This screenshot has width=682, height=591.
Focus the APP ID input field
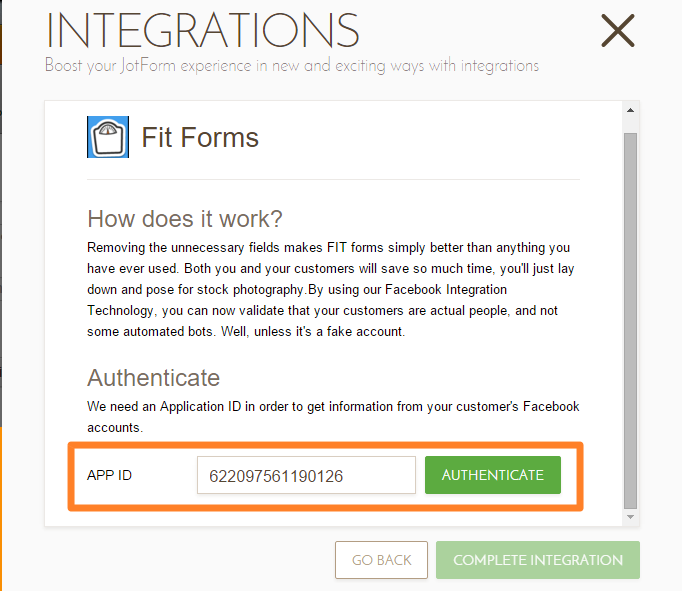(305, 476)
